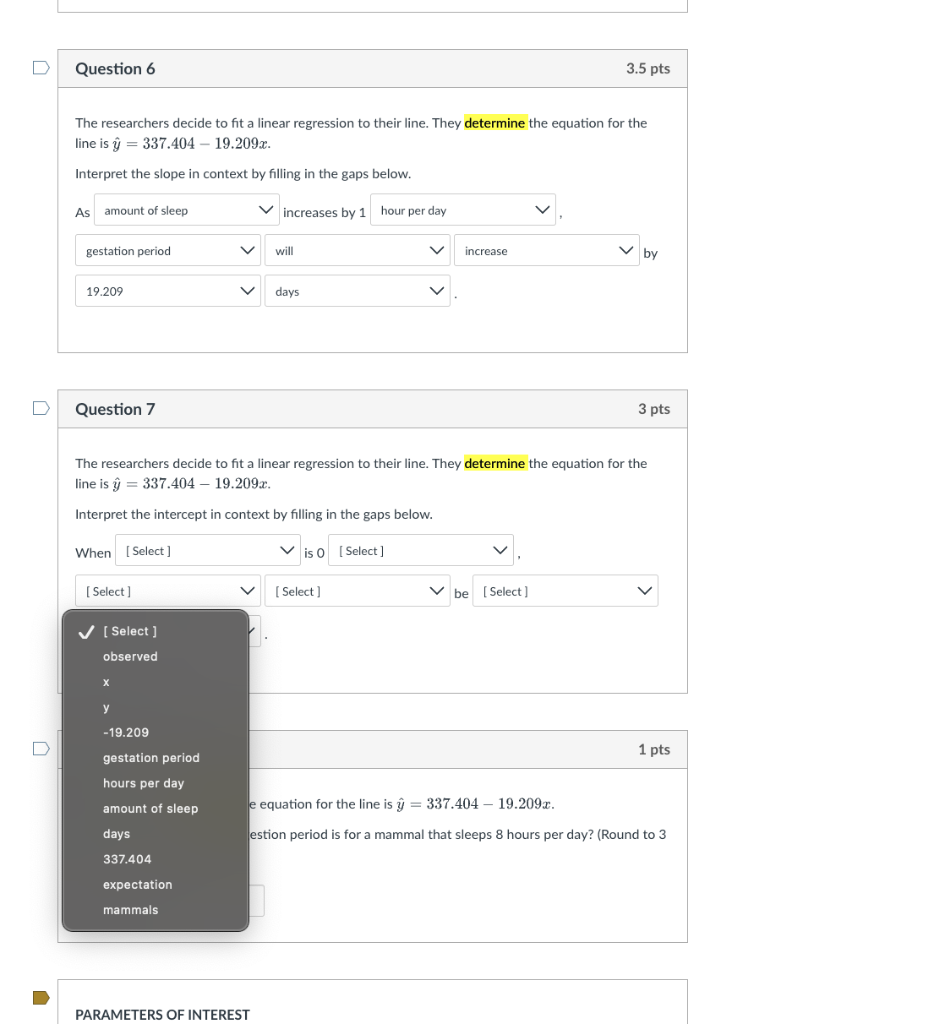
Task: Select 'amount of sleep' in the open option list
Action: 155,808
